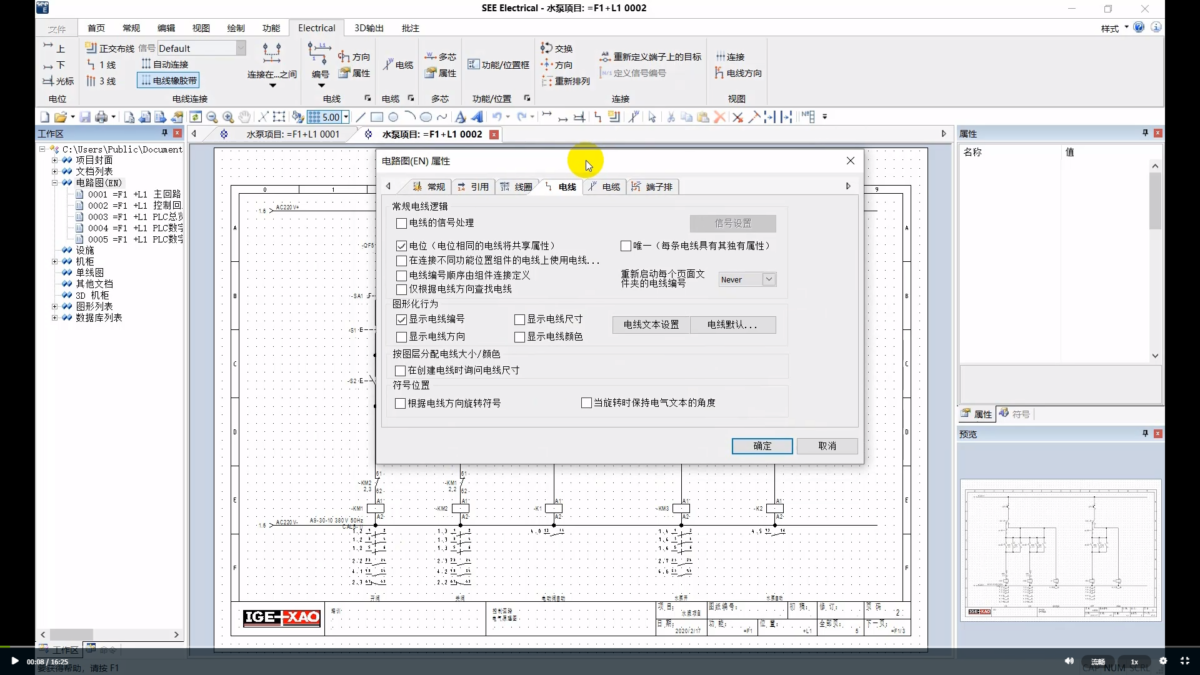Check 当旋转时保持电气文本的角度 option
1200x675 pixels.
[587, 403]
